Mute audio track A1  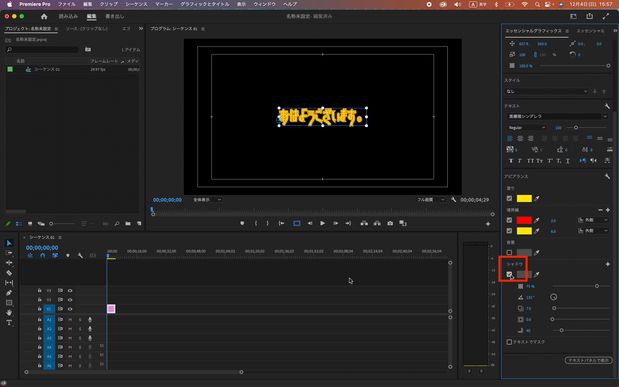coord(70,319)
